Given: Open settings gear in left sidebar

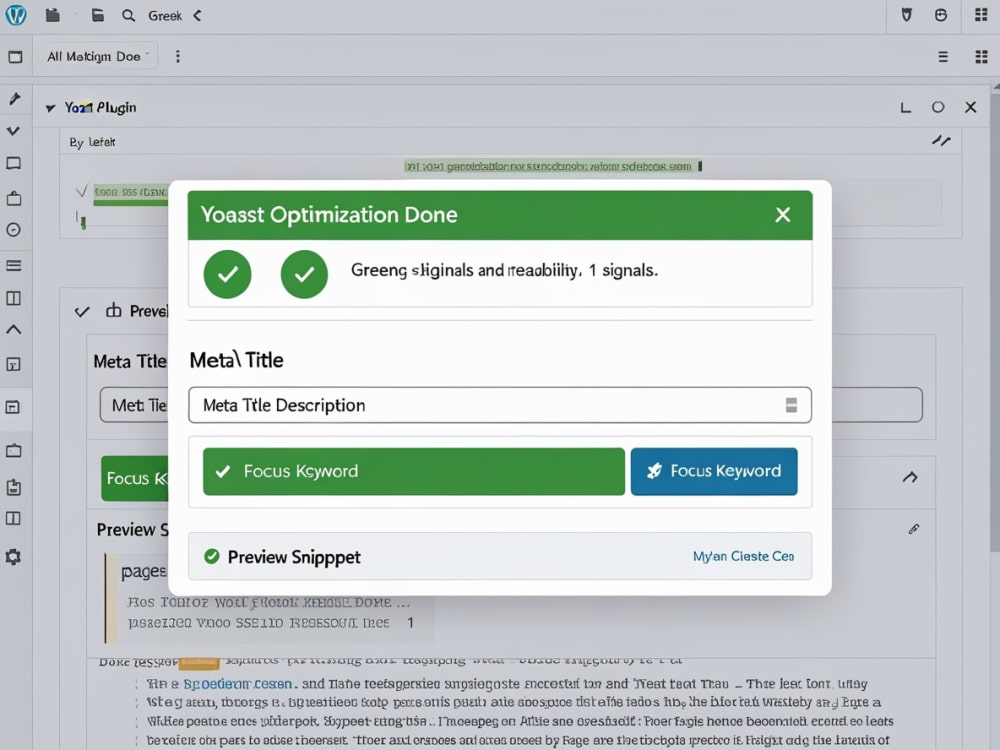Looking at the screenshot, I should click(x=13, y=557).
